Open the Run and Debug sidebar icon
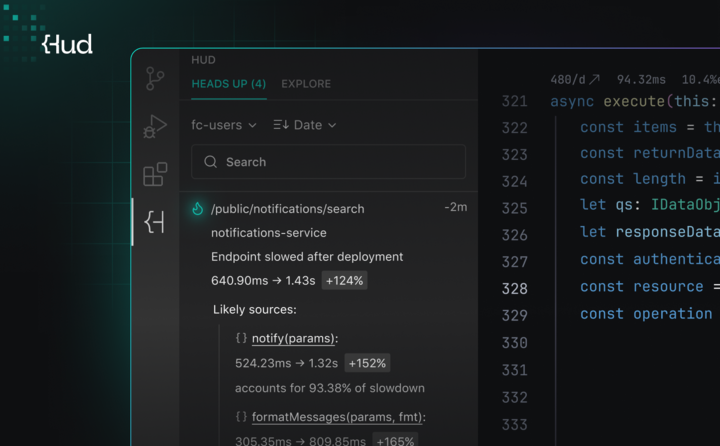The width and height of the screenshot is (720, 446). tap(155, 126)
